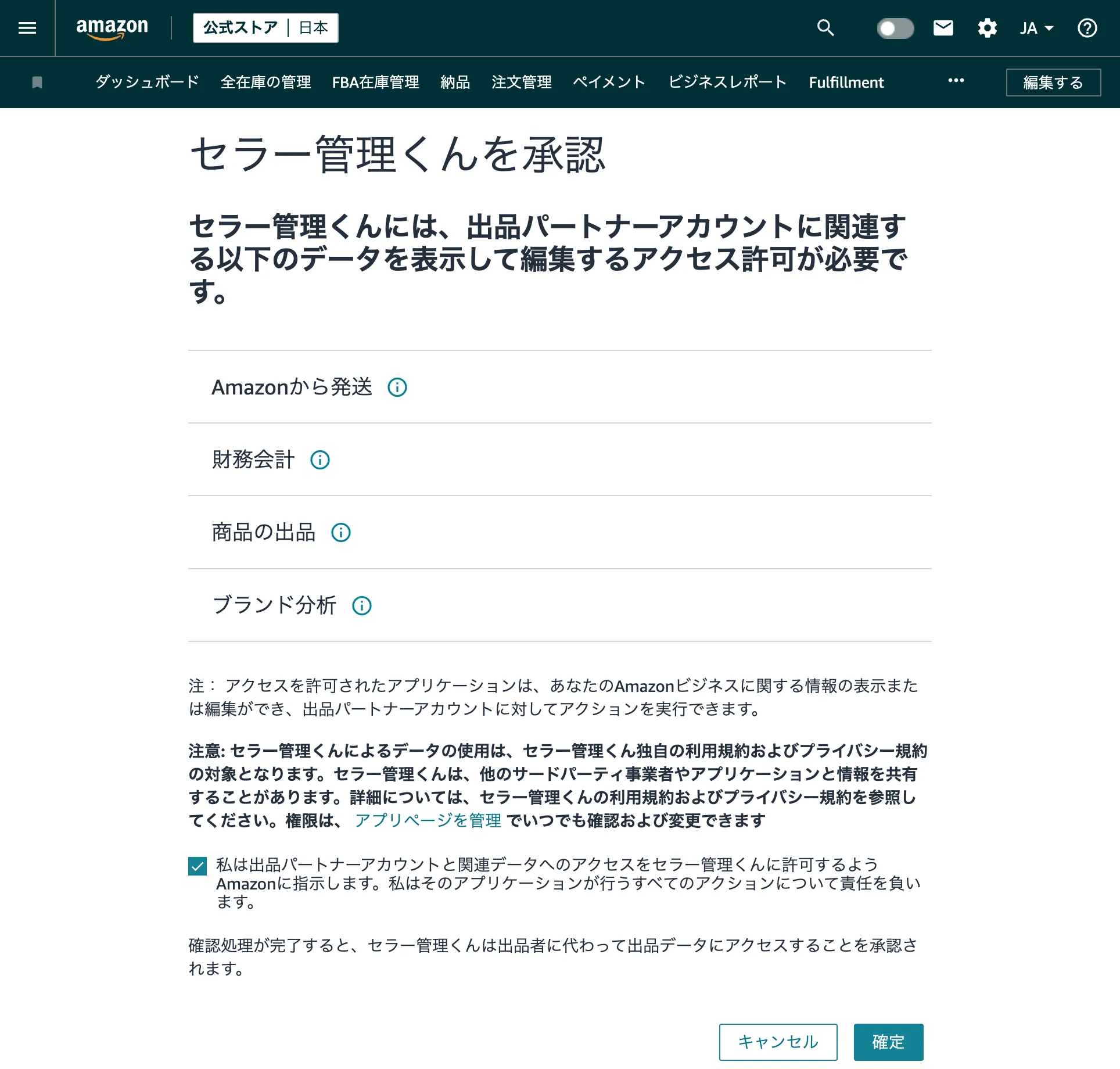The width and height of the screenshot is (1120, 1069).
Task: Click the キャンセル button
Action: coord(778,1042)
